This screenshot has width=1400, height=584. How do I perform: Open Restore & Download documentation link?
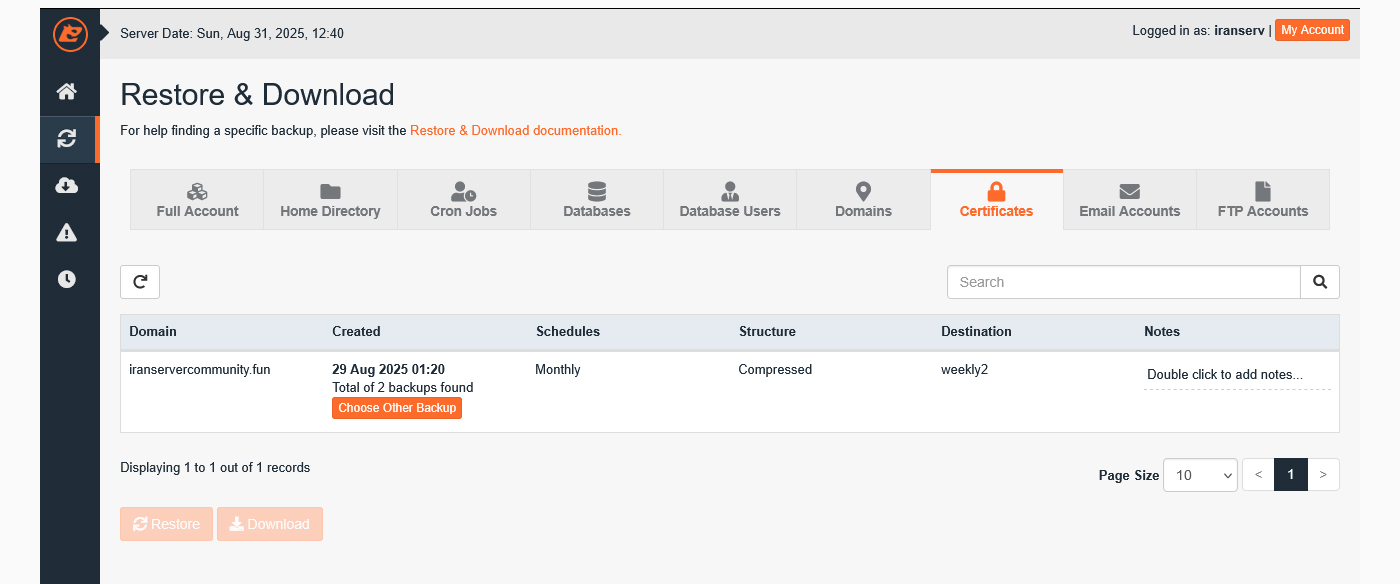(x=515, y=130)
